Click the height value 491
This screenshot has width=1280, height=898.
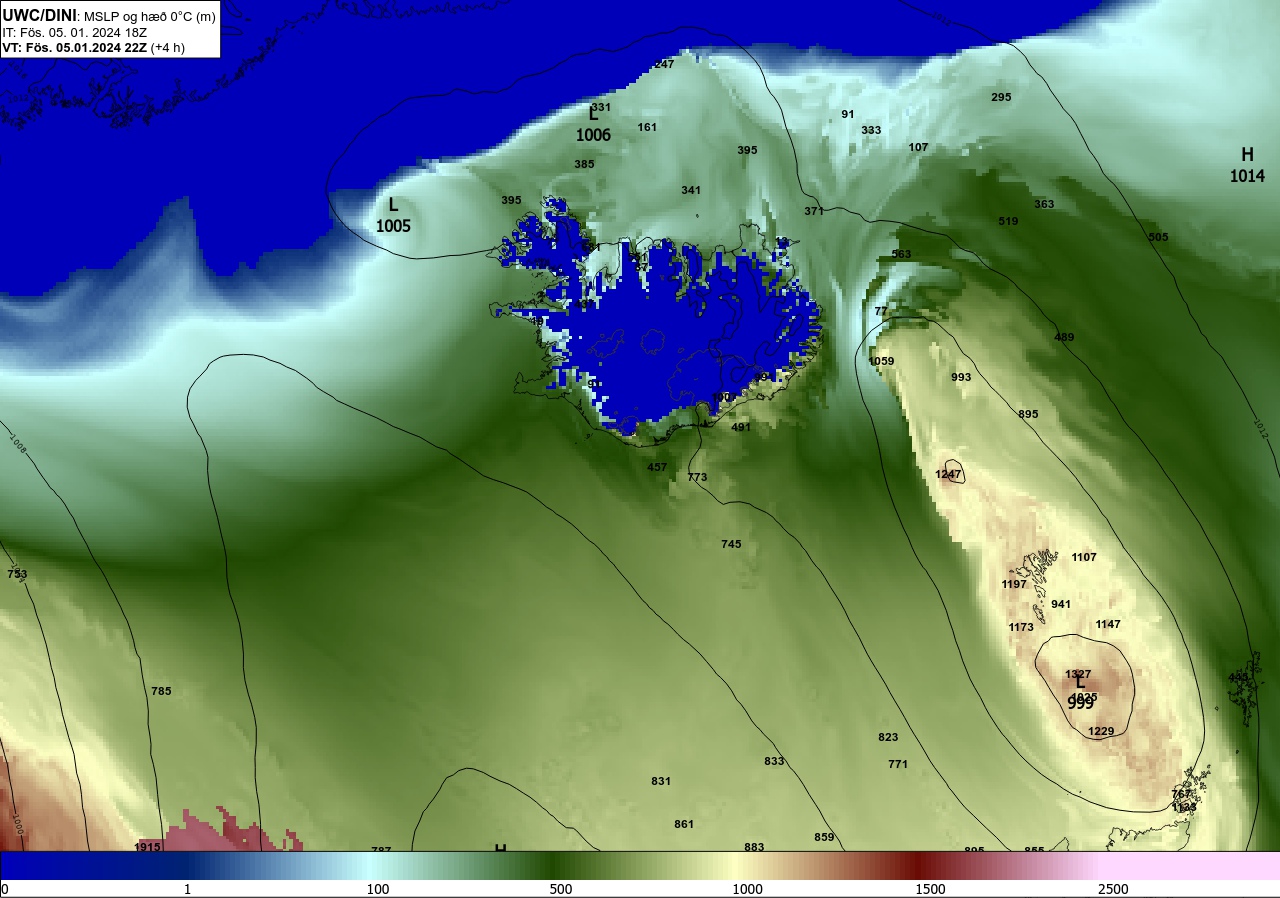coord(741,427)
